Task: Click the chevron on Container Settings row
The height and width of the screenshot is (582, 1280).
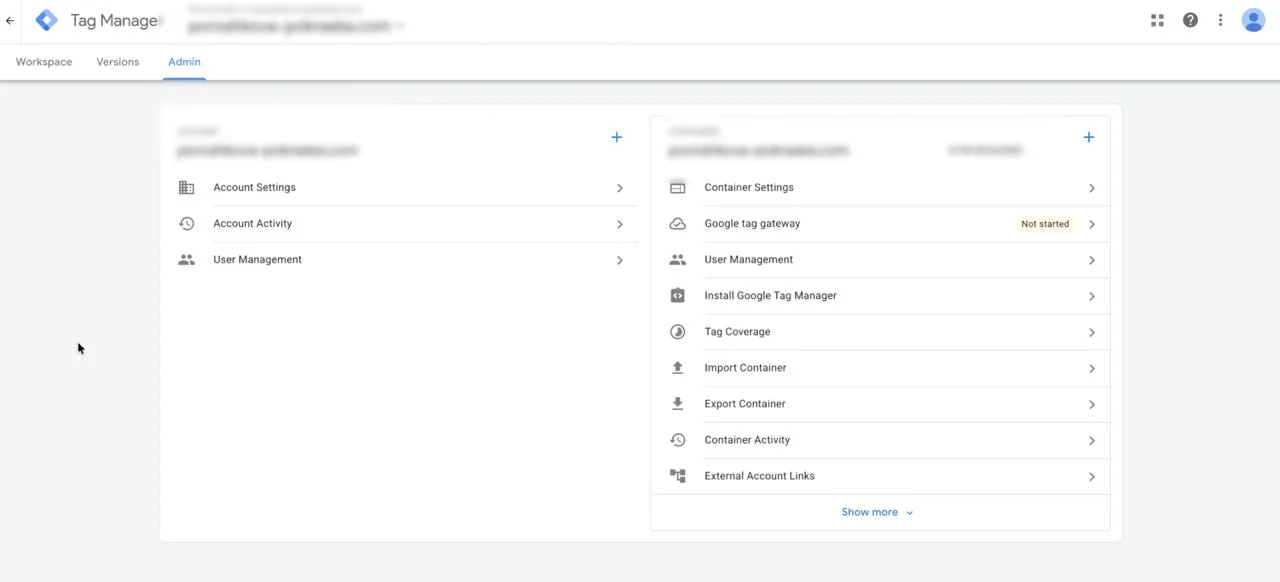Action: point(1091,188)
